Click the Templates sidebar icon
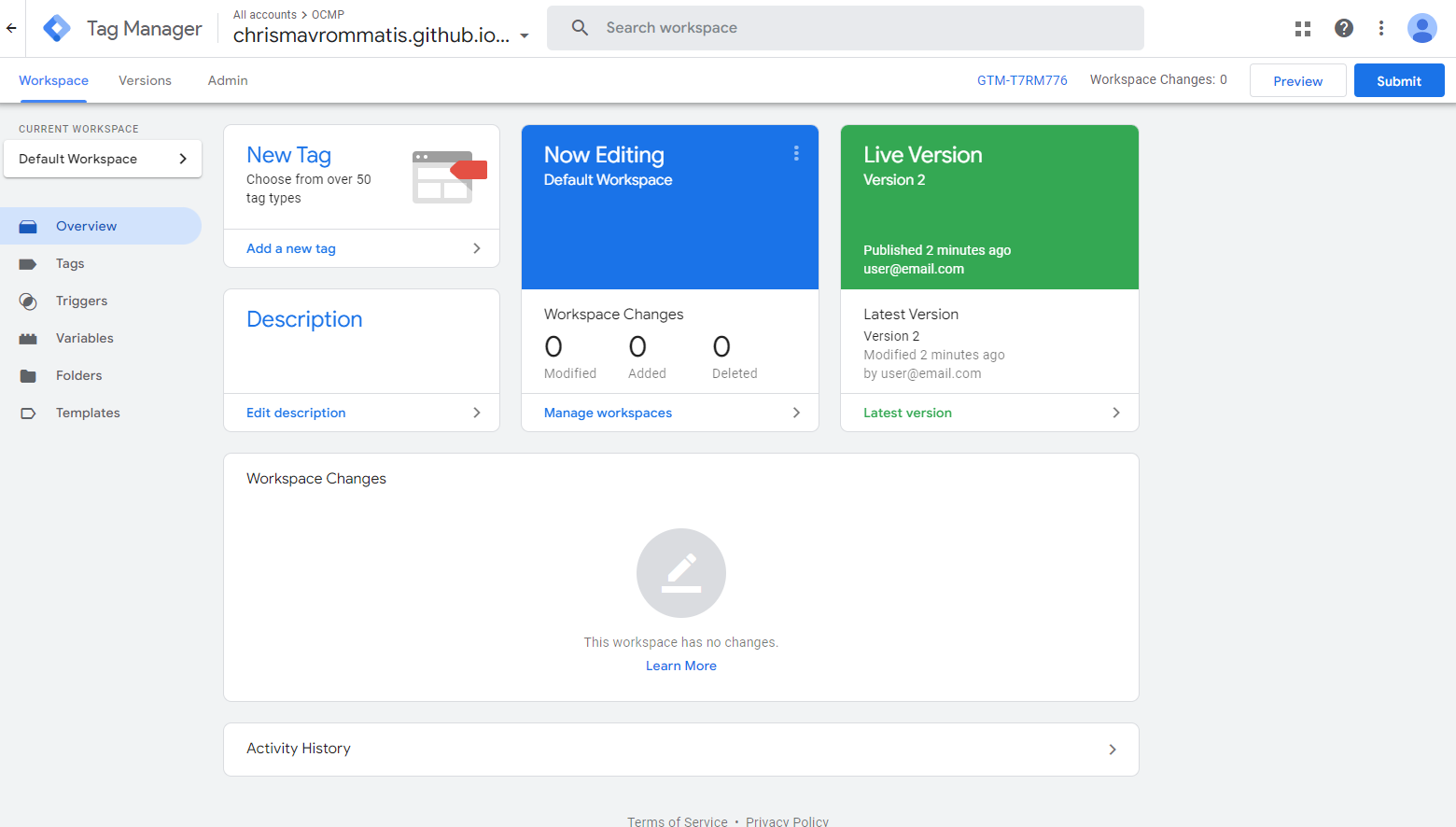The height and width of the screenshot is (827, 1456). tap(28, 413)
